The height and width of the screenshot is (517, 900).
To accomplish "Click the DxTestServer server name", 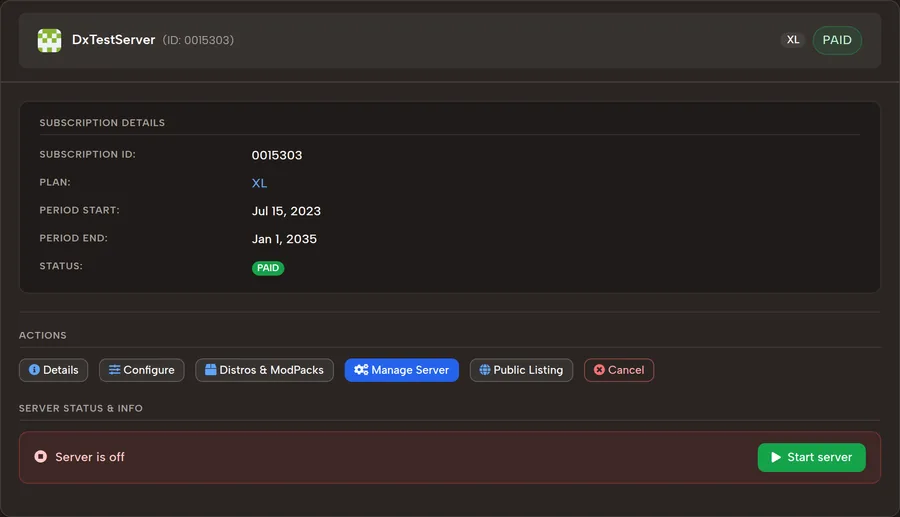I will click(114, 40).
